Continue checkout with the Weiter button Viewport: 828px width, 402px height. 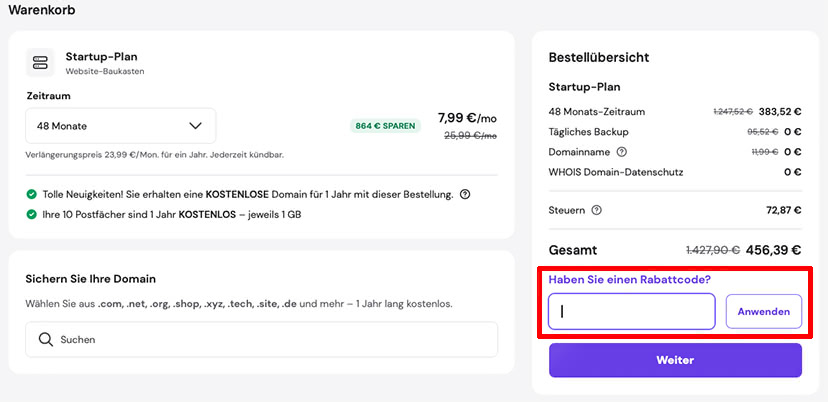coord(675,360)
